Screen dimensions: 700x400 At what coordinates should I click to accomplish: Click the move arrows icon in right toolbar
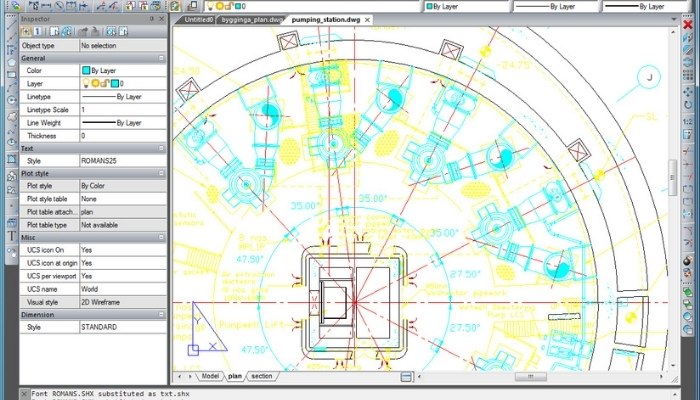[688, 92]
